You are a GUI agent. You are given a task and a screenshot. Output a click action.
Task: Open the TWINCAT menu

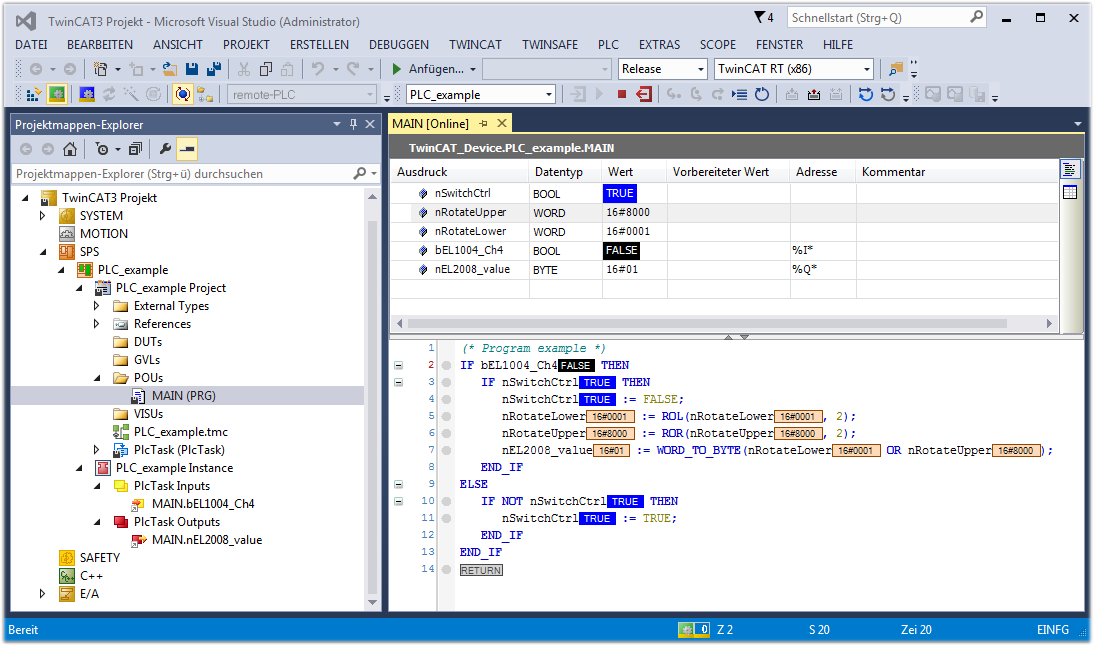(x=475, y=45)
